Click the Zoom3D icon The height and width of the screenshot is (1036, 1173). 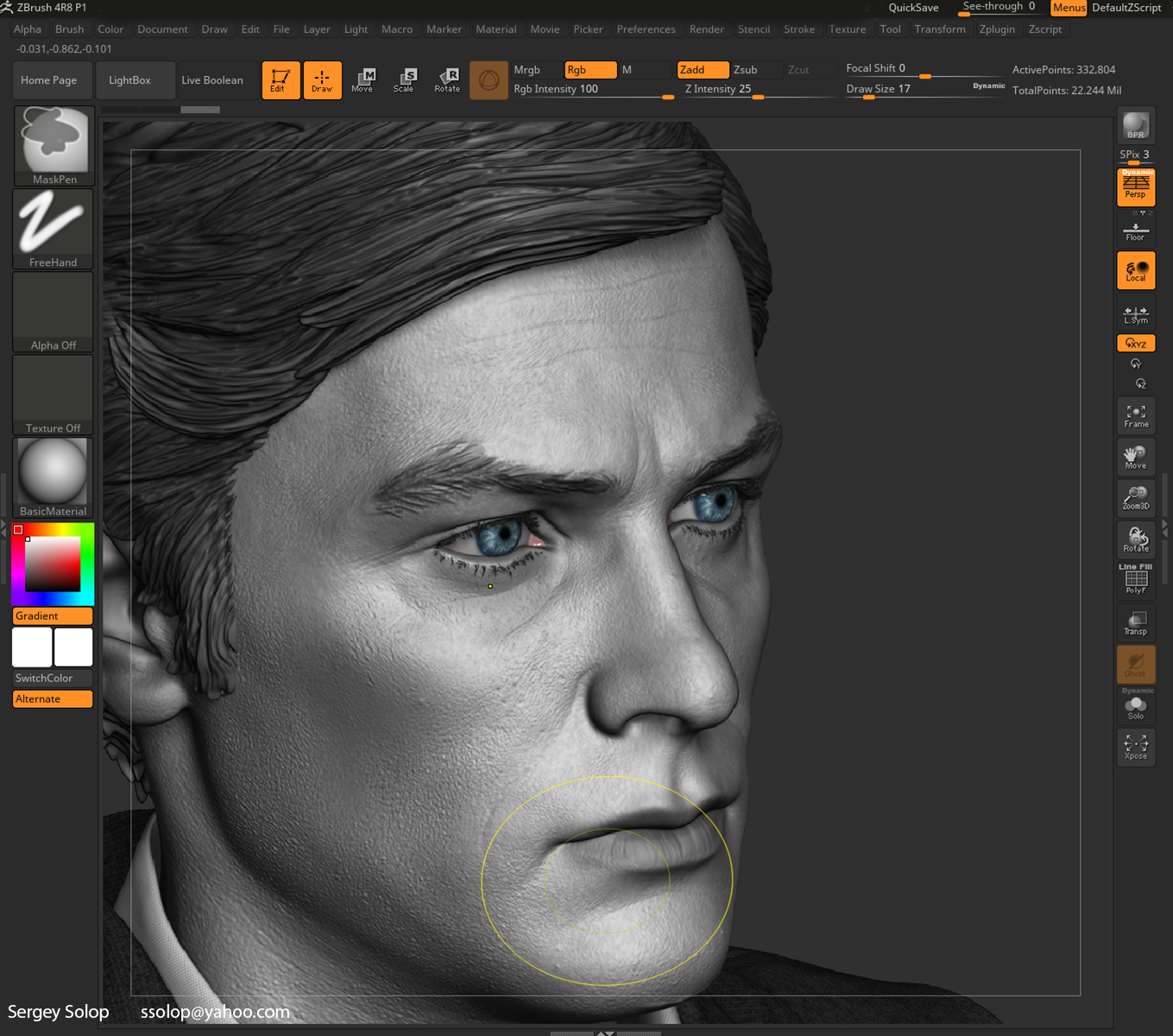tap(1136, 499)
